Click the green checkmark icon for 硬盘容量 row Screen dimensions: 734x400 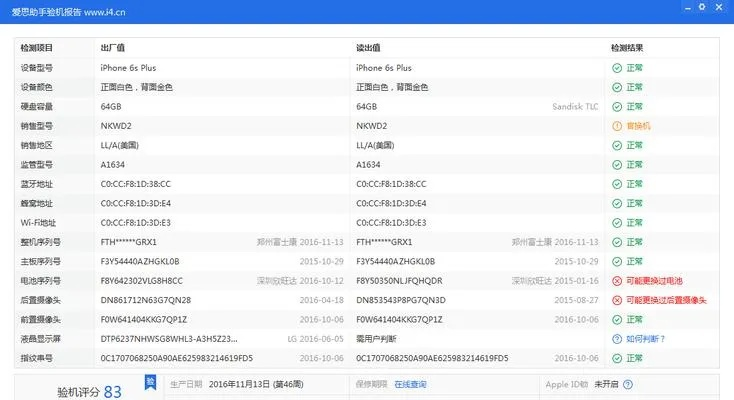pyautogui.click(x=617, y=107)
